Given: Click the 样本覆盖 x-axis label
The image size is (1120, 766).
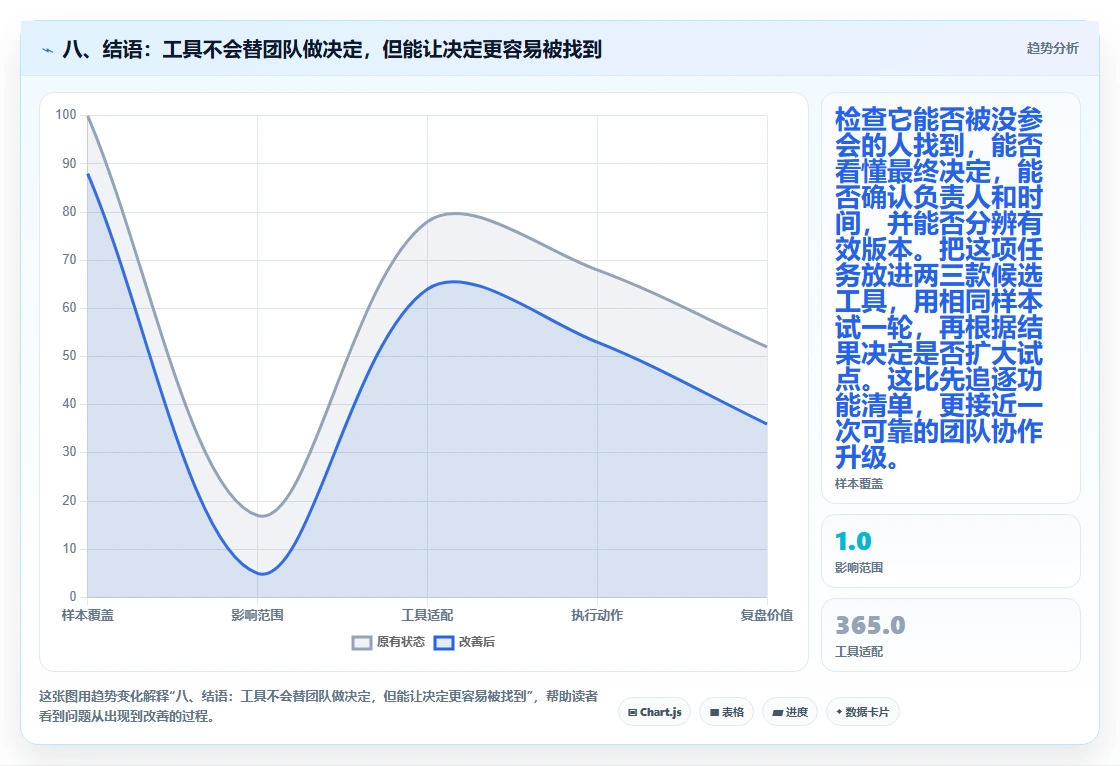Looking at the screenshot, I should pyautogui.click(x=88, y=615).
